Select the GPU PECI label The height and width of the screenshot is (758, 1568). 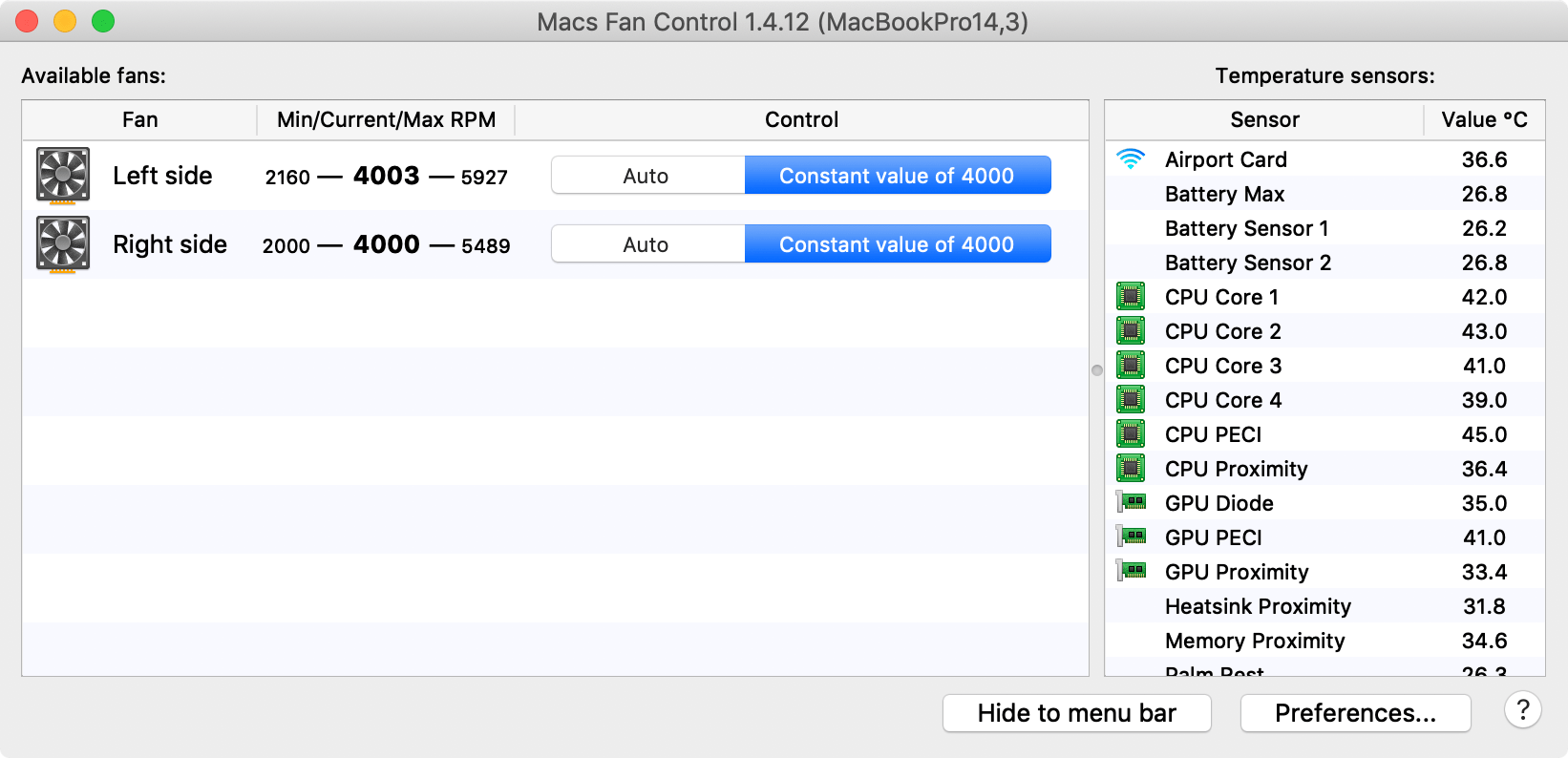tap(1214, 537)
